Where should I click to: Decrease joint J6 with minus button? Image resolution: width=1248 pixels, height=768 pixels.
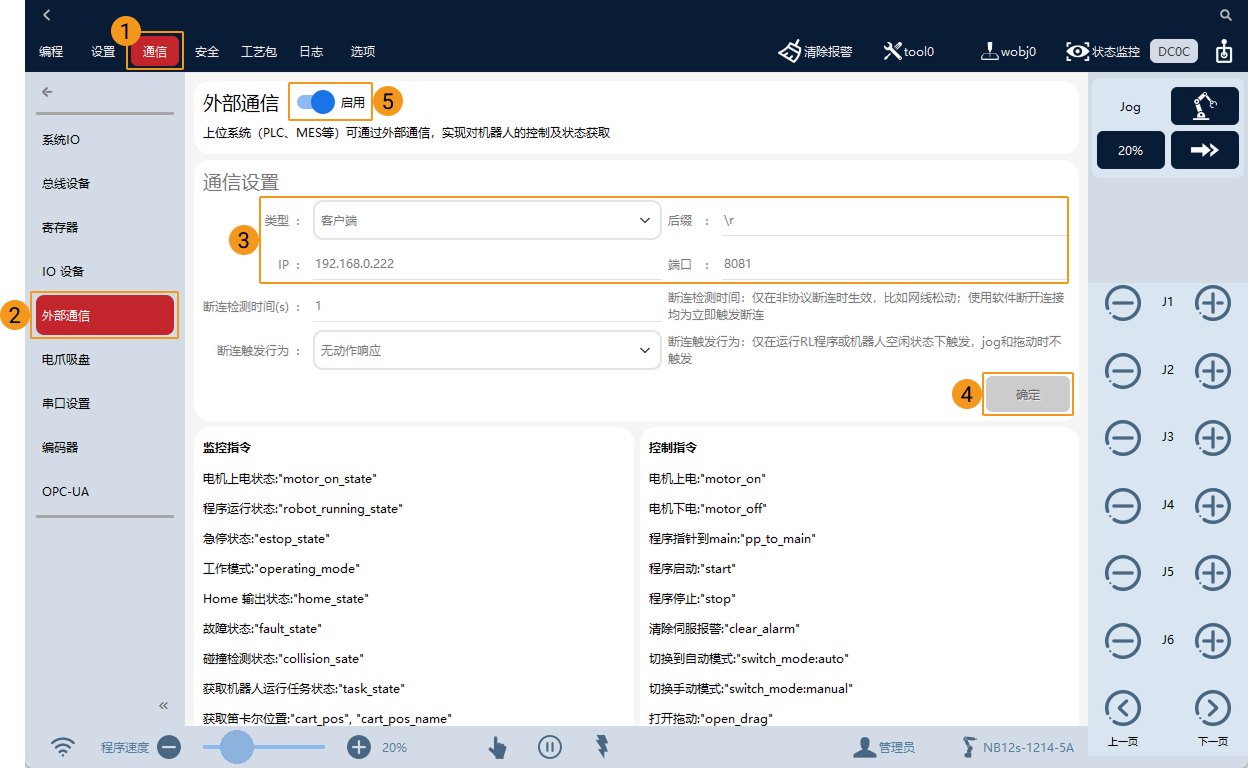click(1123, 640)
